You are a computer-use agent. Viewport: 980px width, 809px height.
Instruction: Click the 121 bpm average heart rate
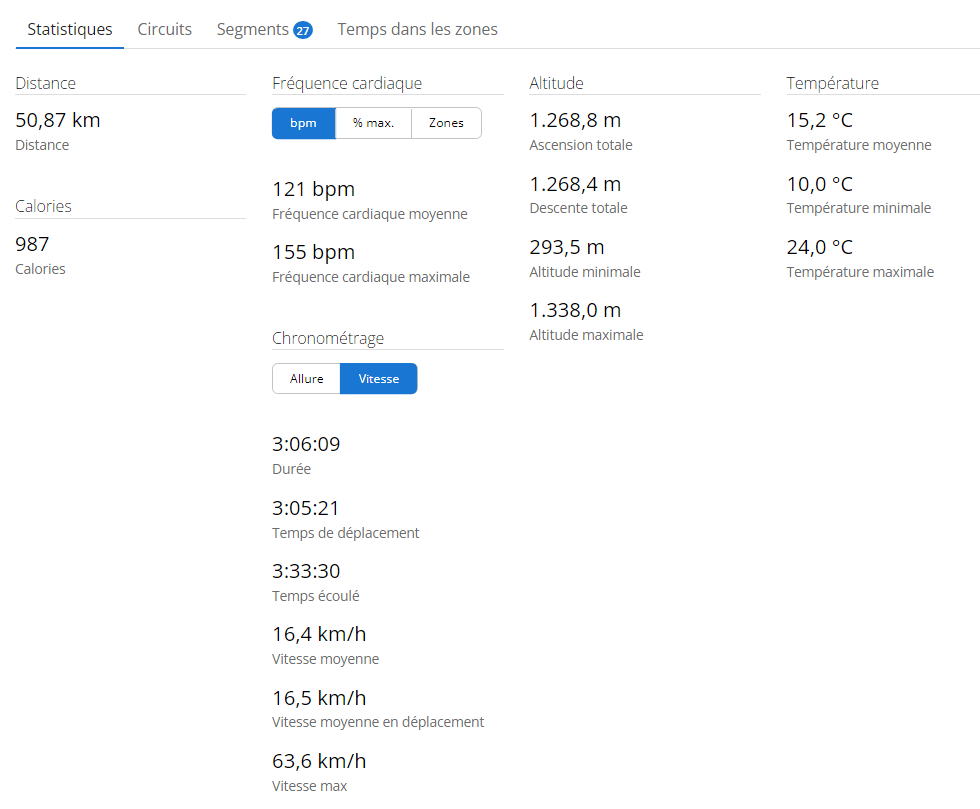pos(313,189)
